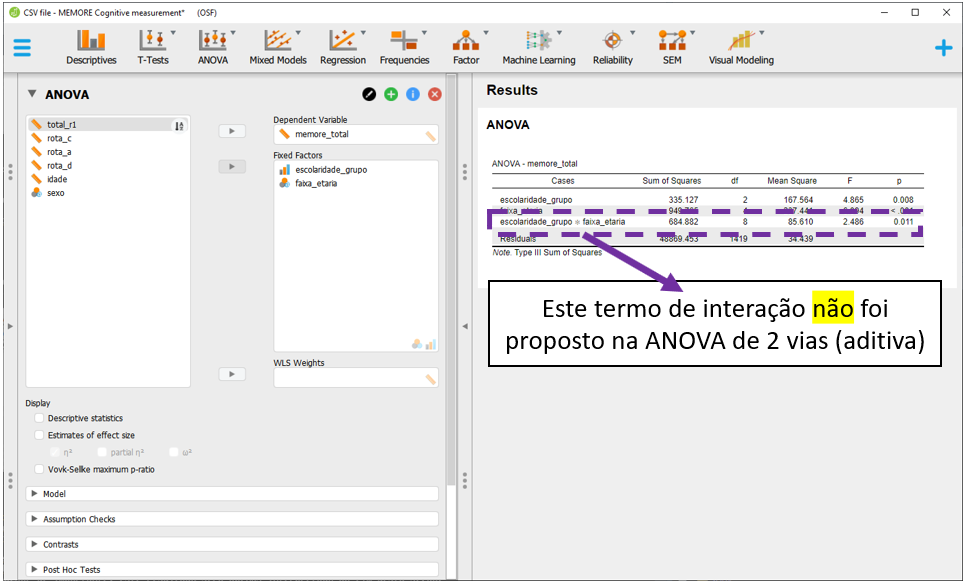Viewport: 968px width, 586px height.
Task: Open the Regression analysis menu
Action: point(343,47)
